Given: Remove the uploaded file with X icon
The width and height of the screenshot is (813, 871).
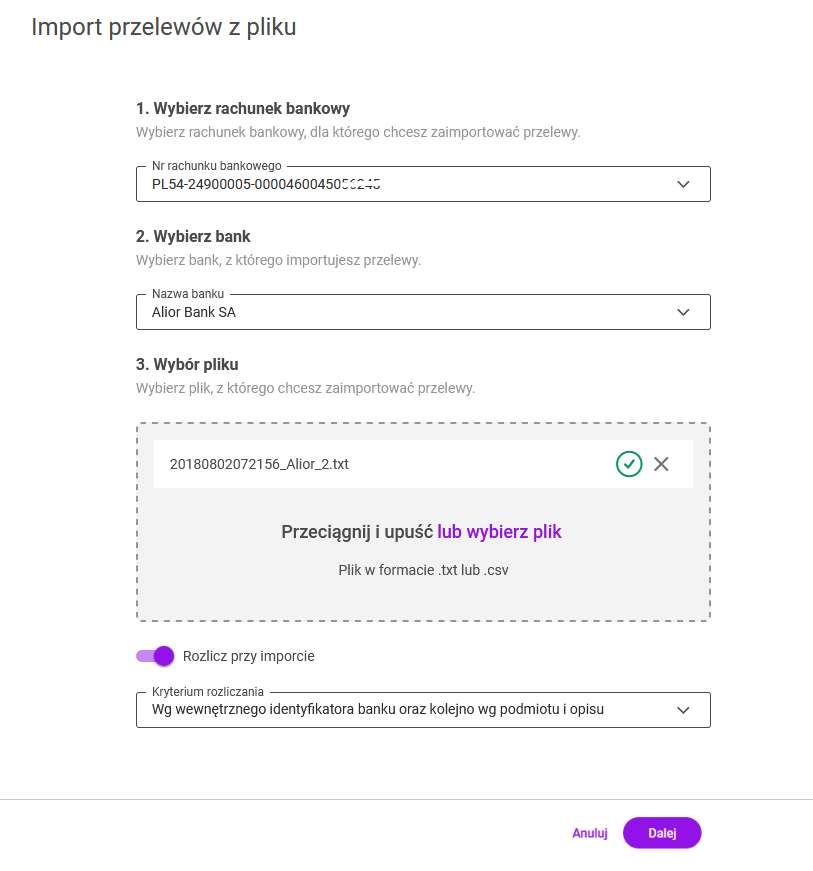Looking at the screenshot, I should (660, 464).
